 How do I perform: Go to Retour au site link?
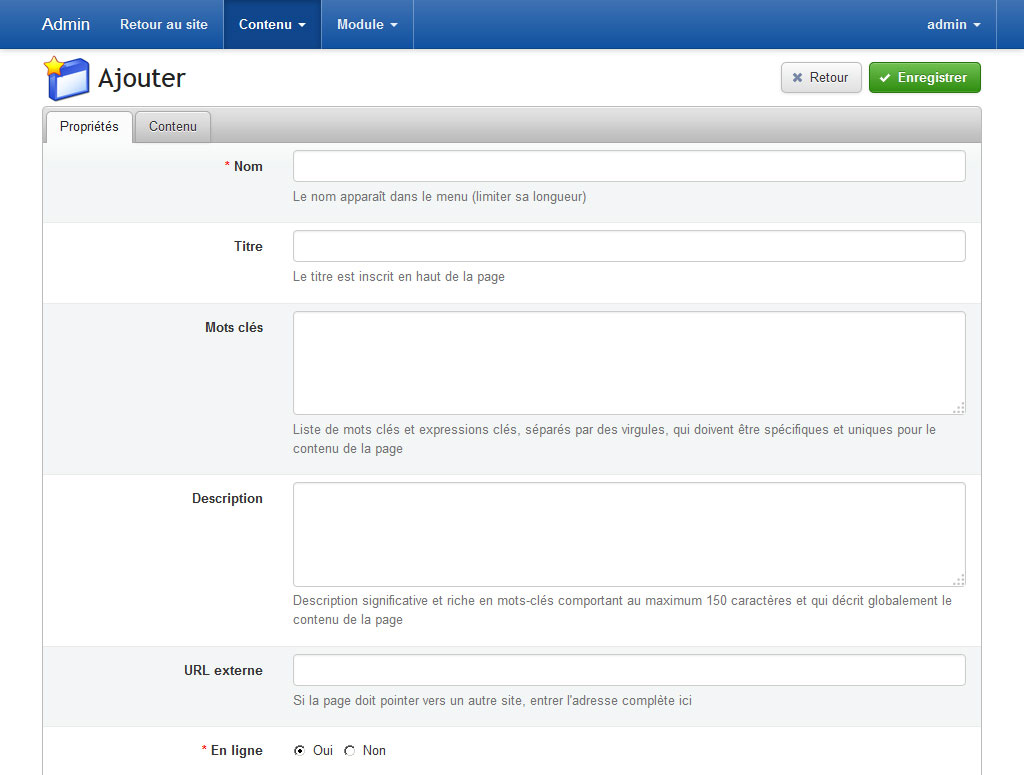point(164,24)
